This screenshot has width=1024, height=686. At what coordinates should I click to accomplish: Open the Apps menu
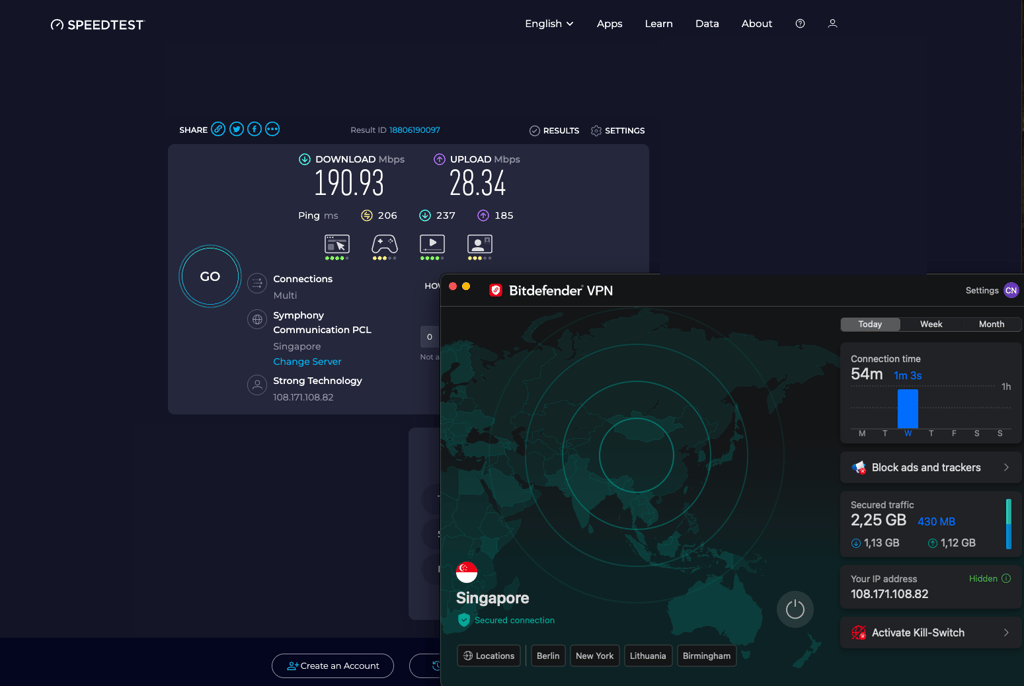tap(609, 24)
